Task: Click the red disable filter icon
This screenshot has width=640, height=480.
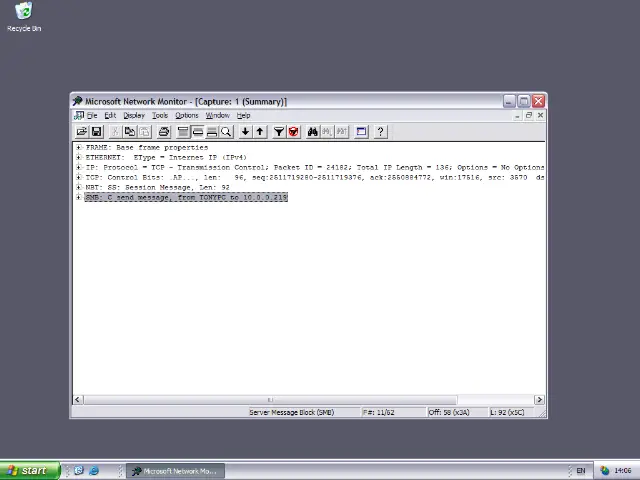Action: coord(293,131)
